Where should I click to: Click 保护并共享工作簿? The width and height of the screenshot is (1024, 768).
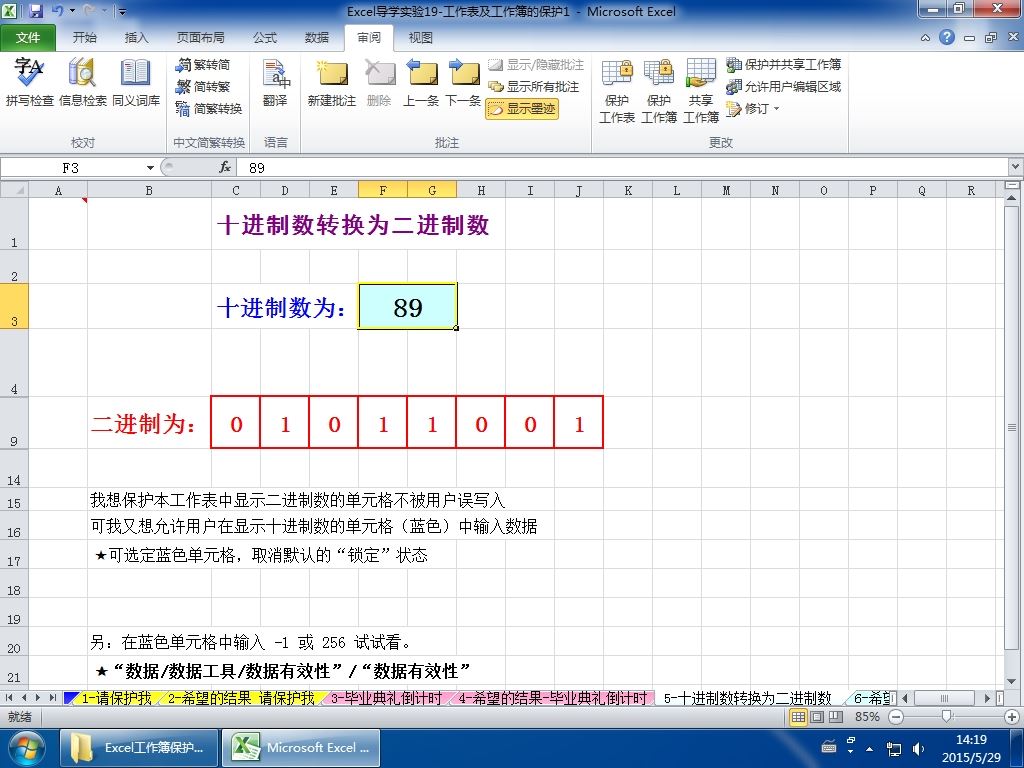(784, 64)
